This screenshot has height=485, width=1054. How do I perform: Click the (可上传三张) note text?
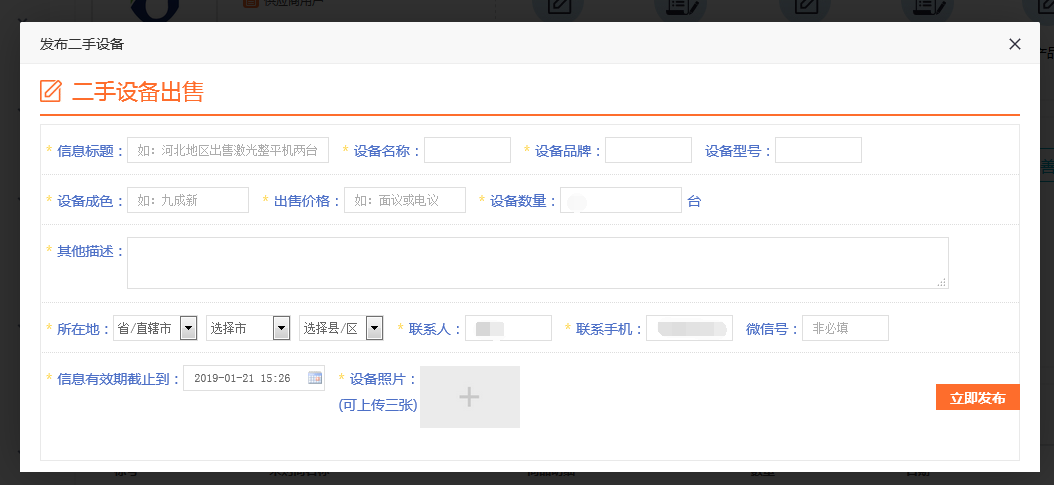tap(378, 405)
